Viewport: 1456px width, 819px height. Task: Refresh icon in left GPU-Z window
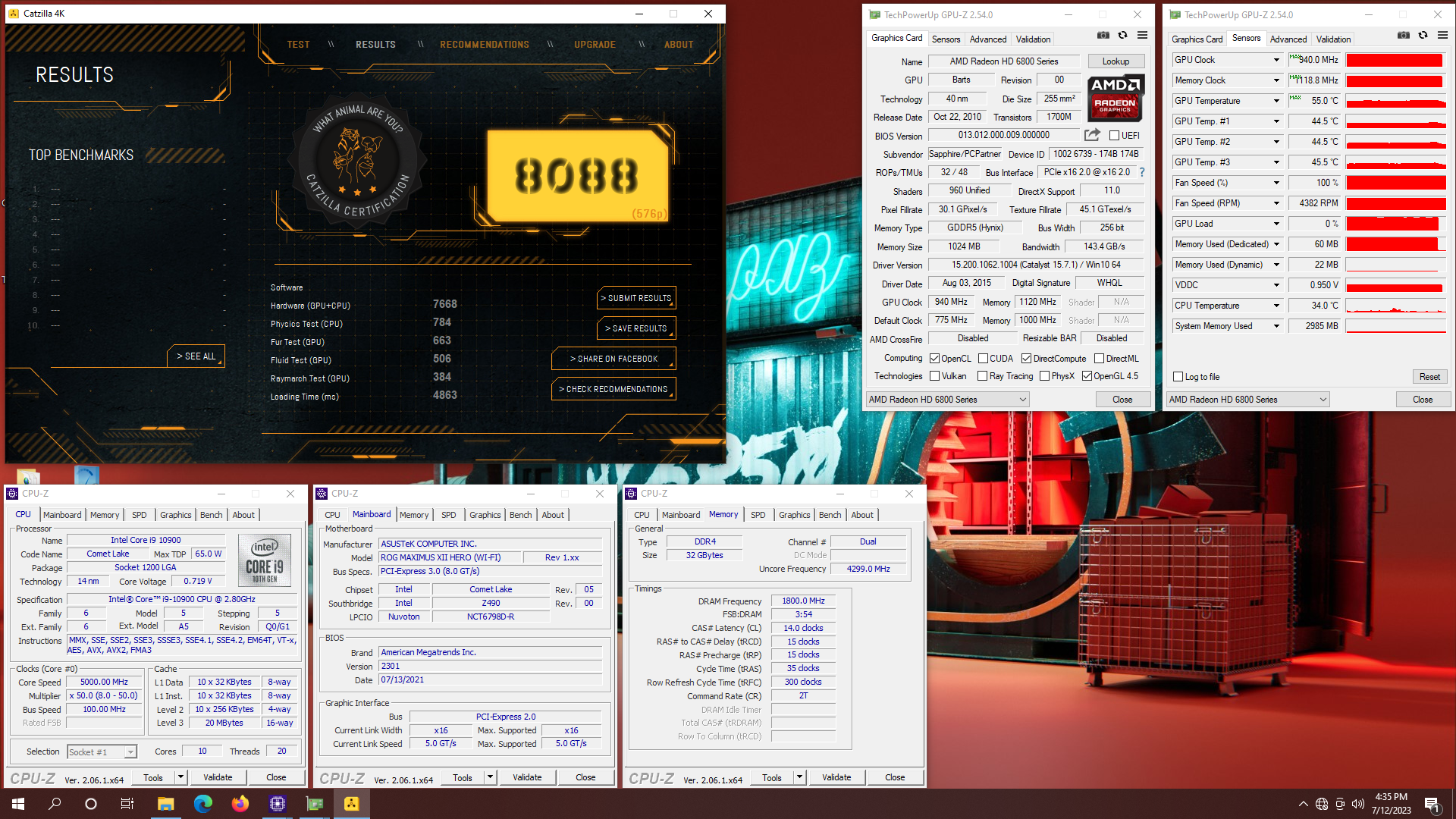1122,35
